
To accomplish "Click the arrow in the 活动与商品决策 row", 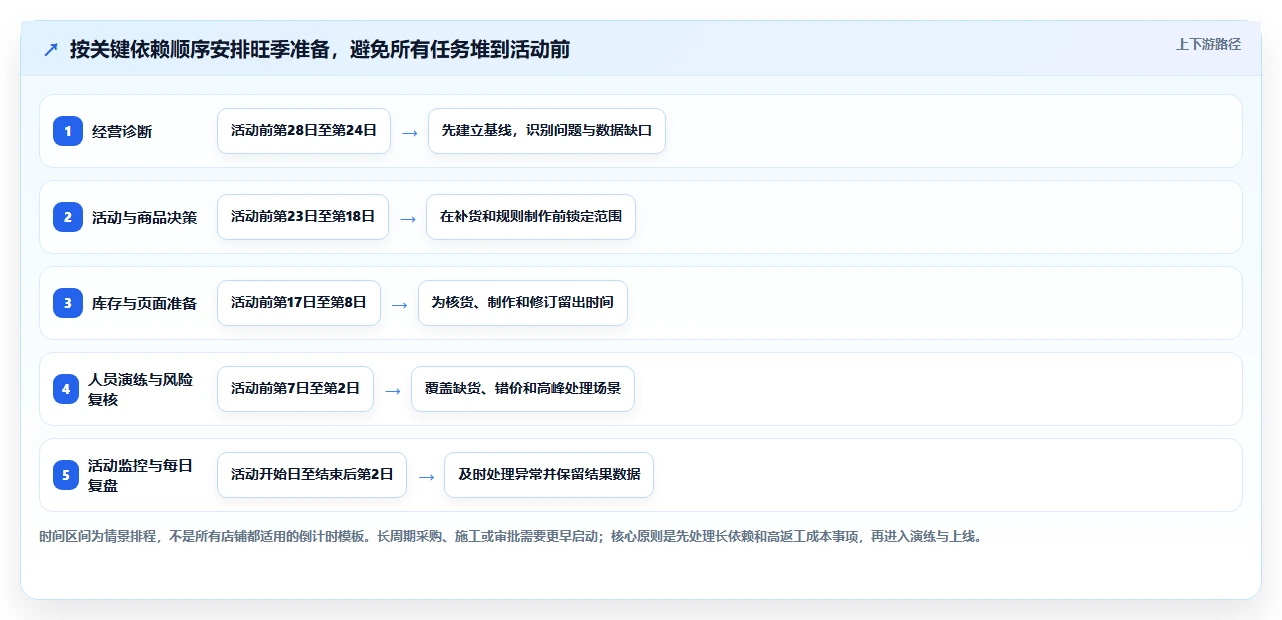I will pos(407,218).
